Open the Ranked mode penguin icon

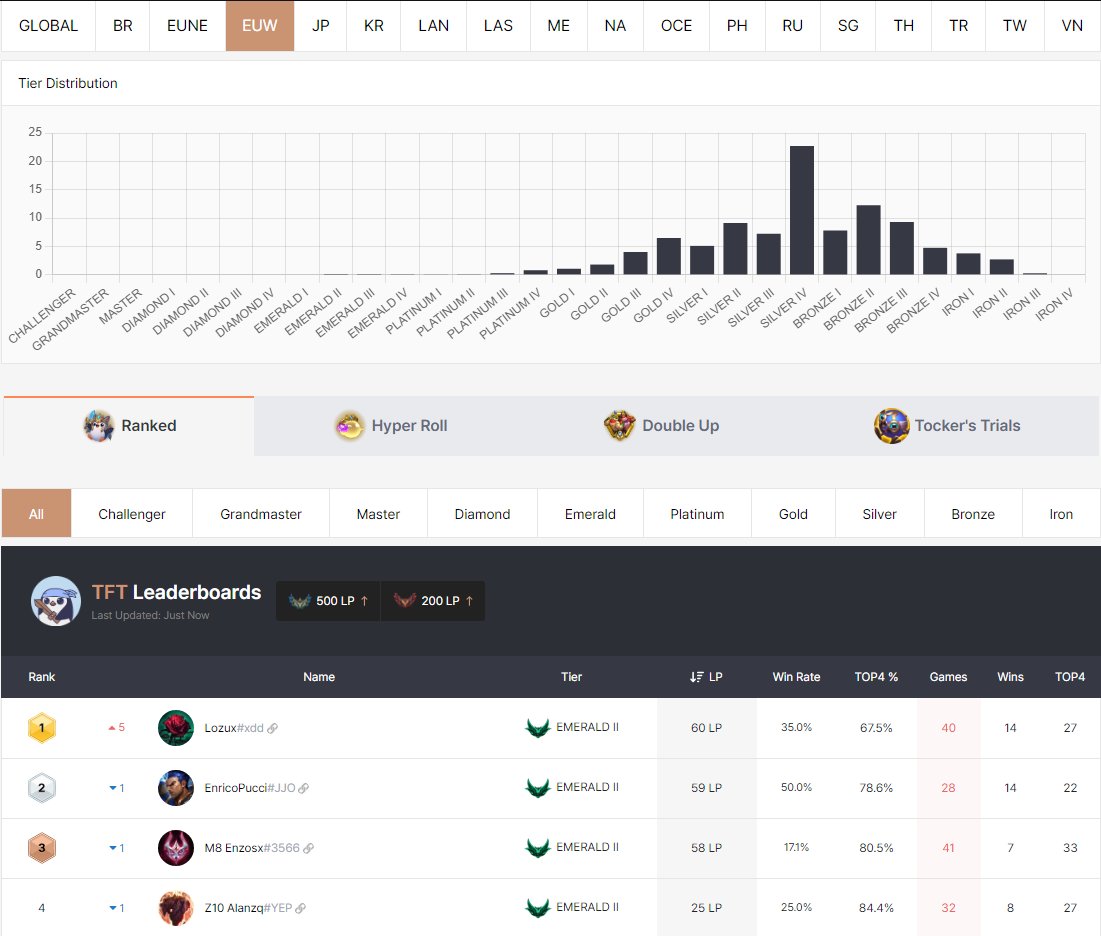(x=98, y=426)
